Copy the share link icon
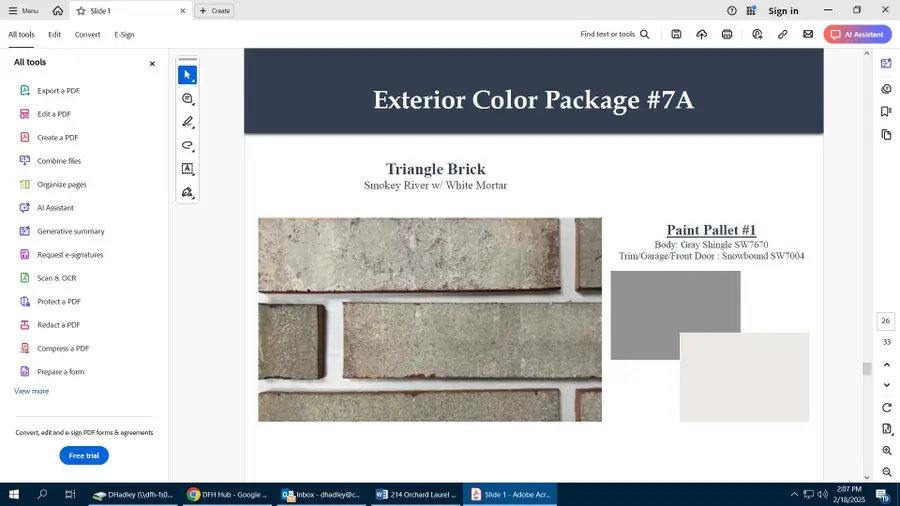 pyautogui.click(x=782, y=34)
